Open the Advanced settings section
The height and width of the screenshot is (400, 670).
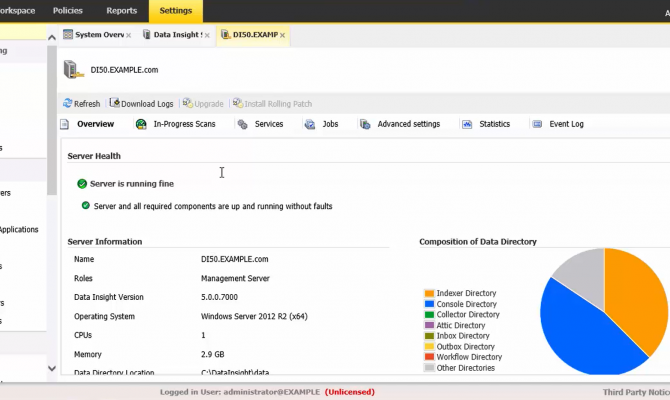(408, 124)
